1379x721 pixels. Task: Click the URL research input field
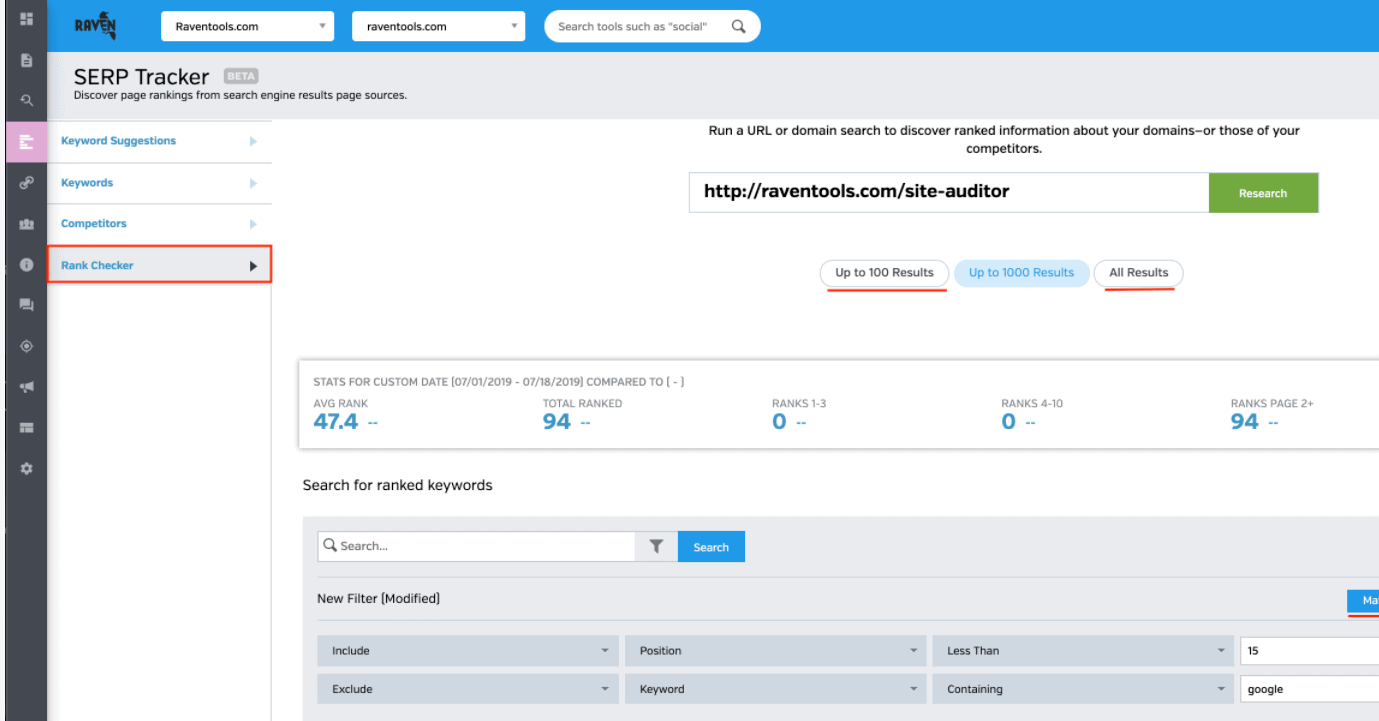pos(949,193)
